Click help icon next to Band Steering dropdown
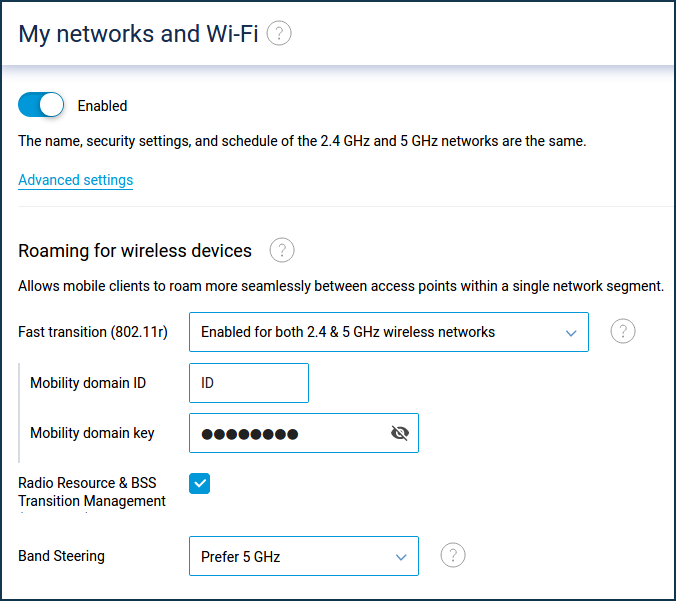Viewport: 676px width, 601px height. (453, 555)
